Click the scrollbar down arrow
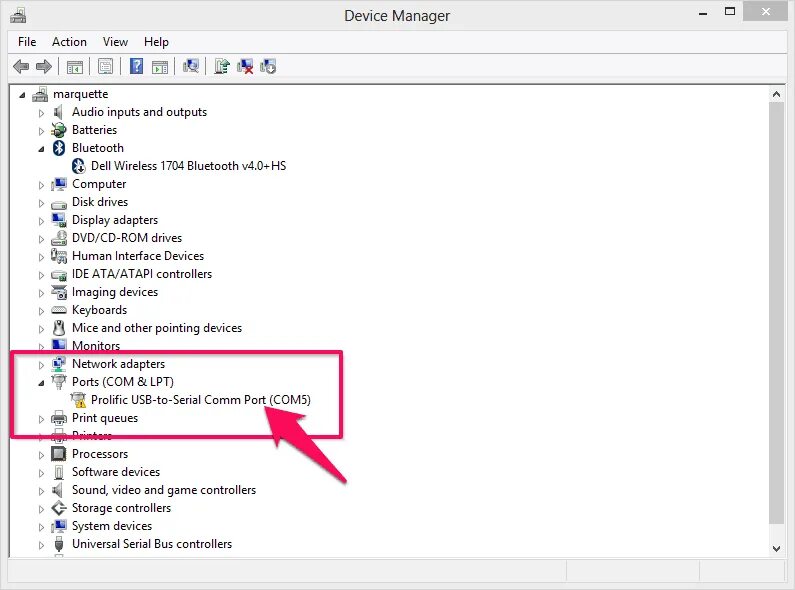The height and width of the screenshot is (590, 795). [x=776, y=548]
